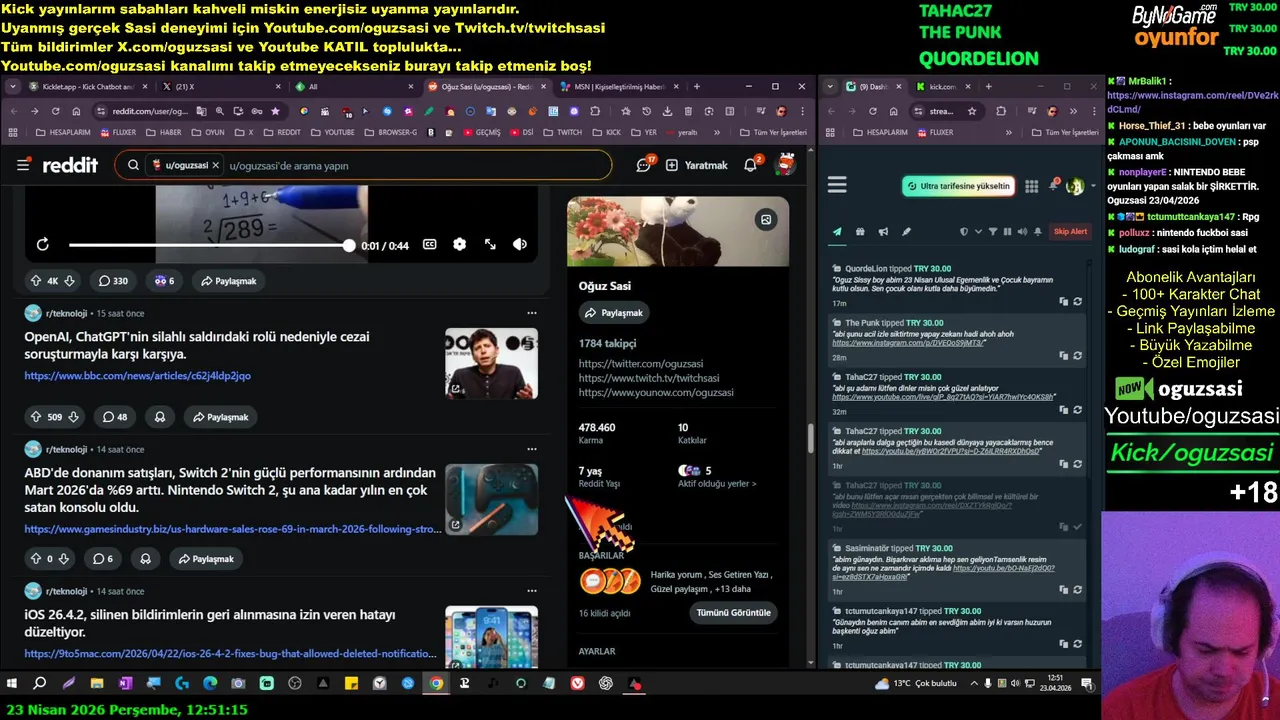This screenshot has width=1280, height=720.
Task: Click 'Ultra tarifesine yükseltin' upgrade button
Action: (958, 186)
